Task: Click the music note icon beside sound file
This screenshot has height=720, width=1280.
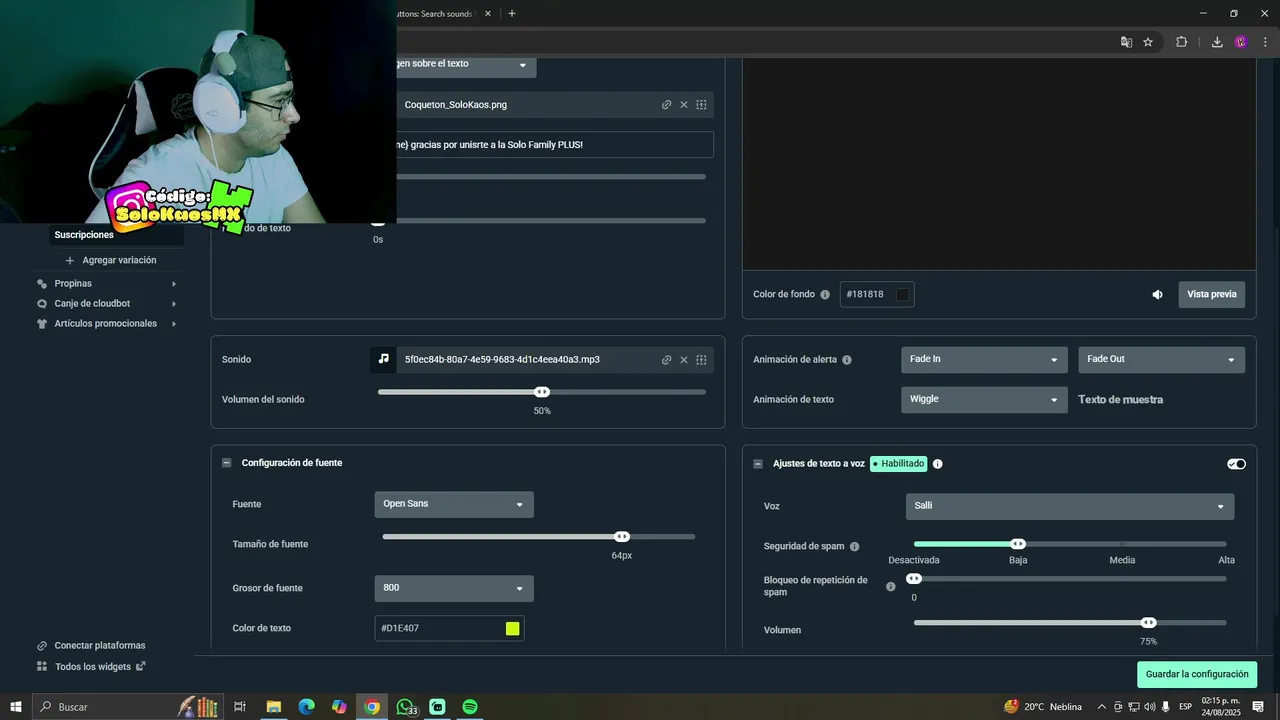Action: tap(383, 359)
